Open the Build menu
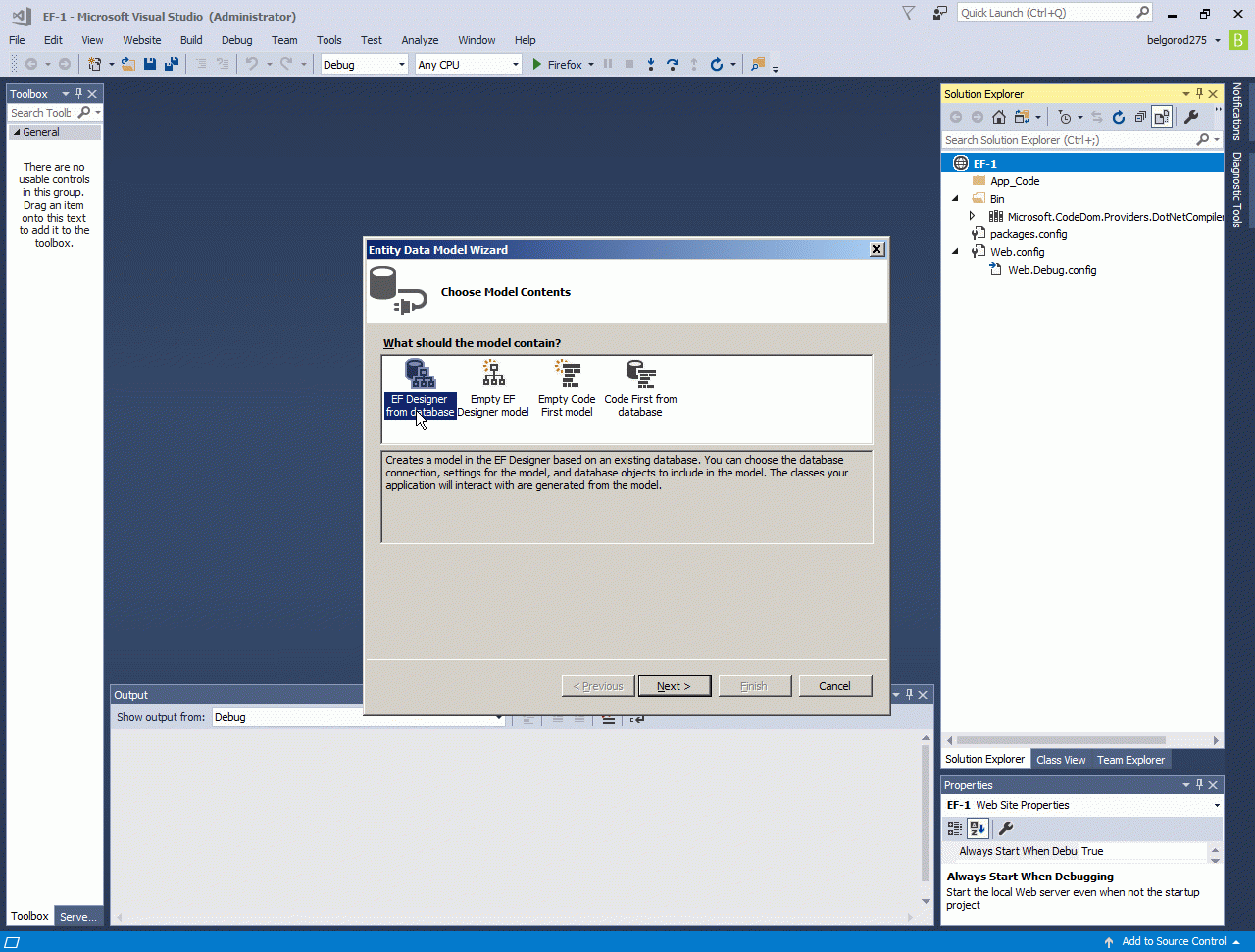 (x=191, y=40)
